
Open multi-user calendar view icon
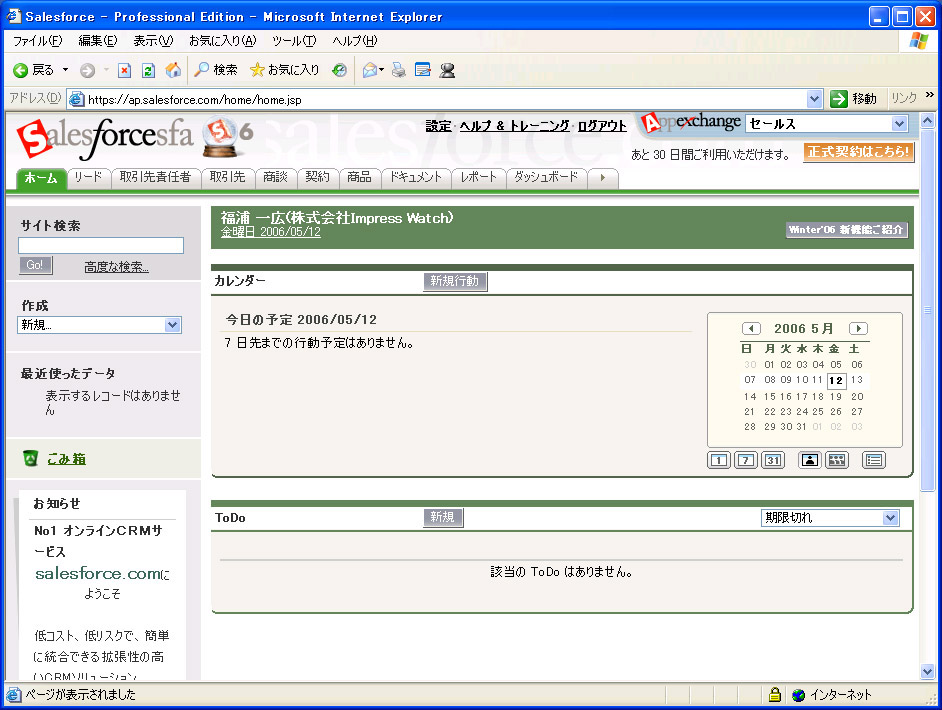(x=837, y=460)
